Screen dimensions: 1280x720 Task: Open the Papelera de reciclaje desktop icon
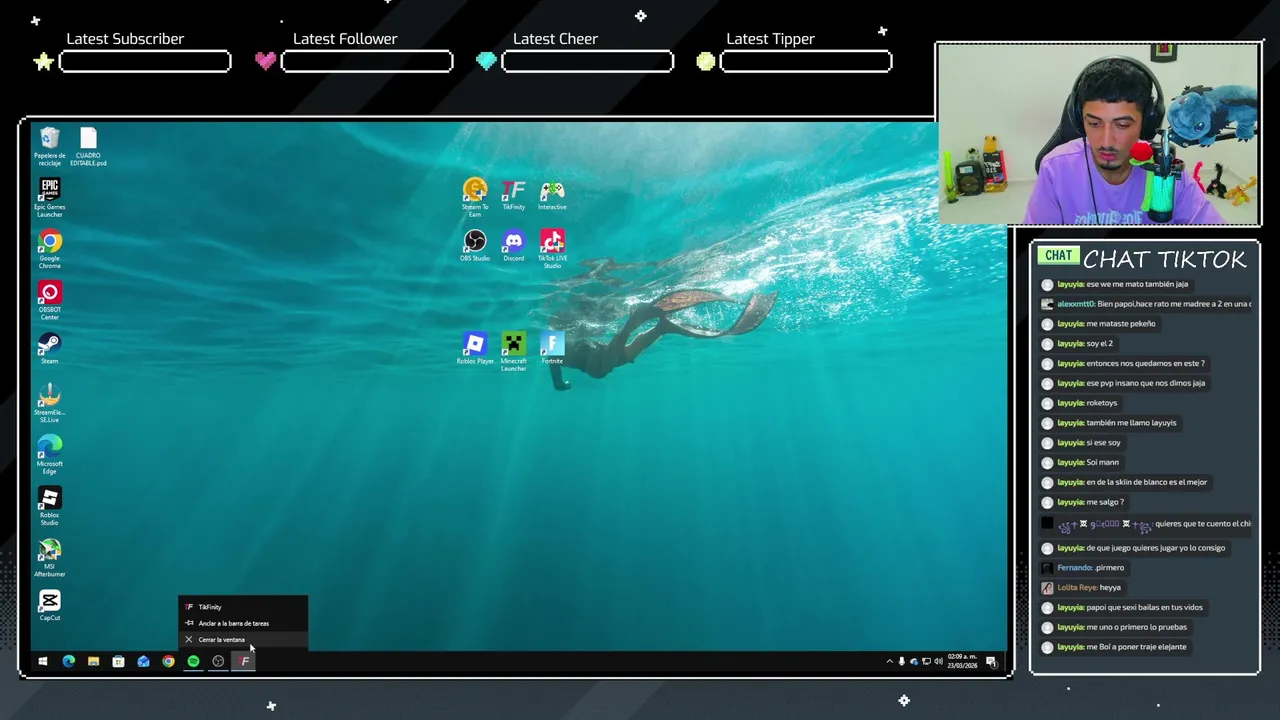point(49,145)
